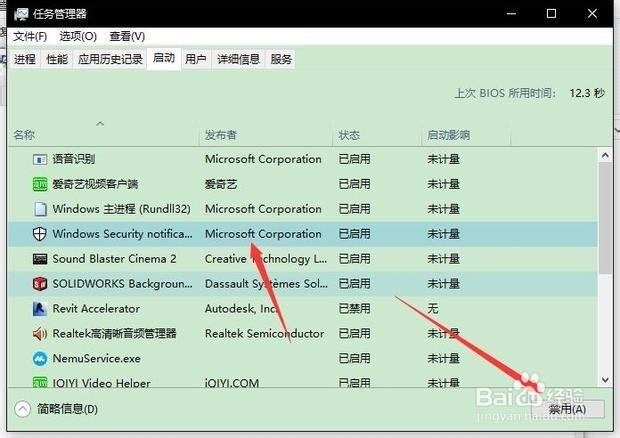Select the Windows Security notifica... entry
The image size is (620, 438).
click(123, 234)
